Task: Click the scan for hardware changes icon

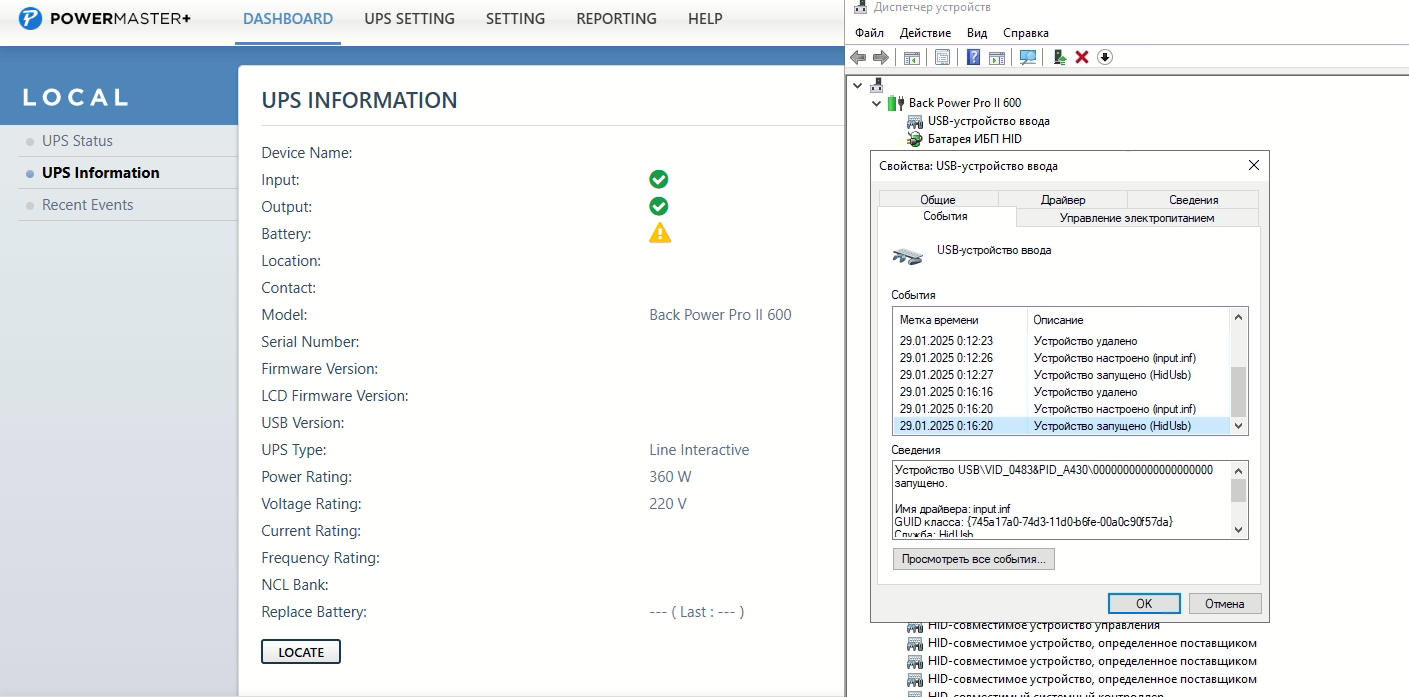Action: coord(1027,58)
